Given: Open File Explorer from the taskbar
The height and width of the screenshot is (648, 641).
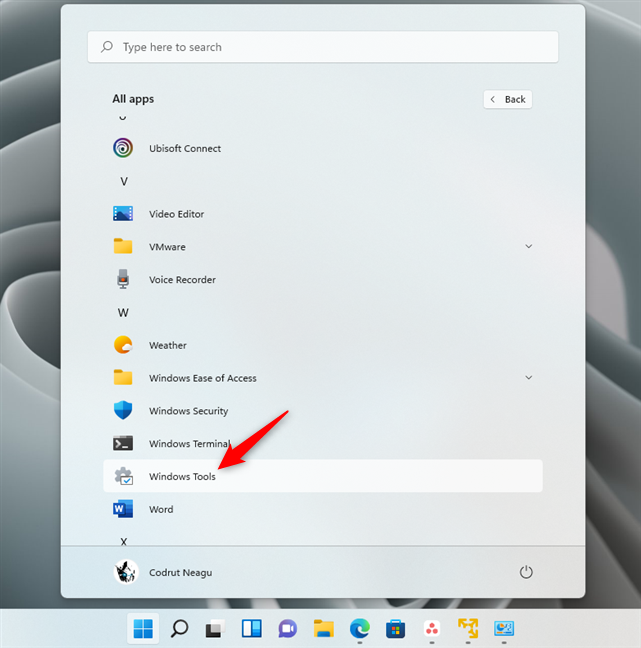Looking at the screenshot, I should [324, 629].
